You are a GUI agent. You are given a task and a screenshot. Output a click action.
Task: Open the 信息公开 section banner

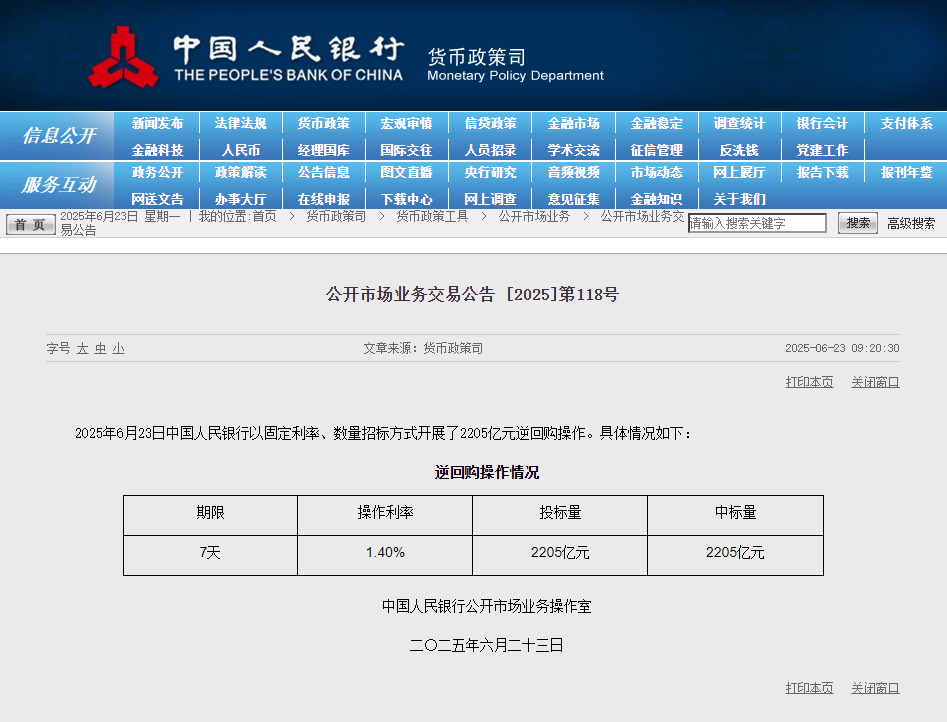pos(58,136)
